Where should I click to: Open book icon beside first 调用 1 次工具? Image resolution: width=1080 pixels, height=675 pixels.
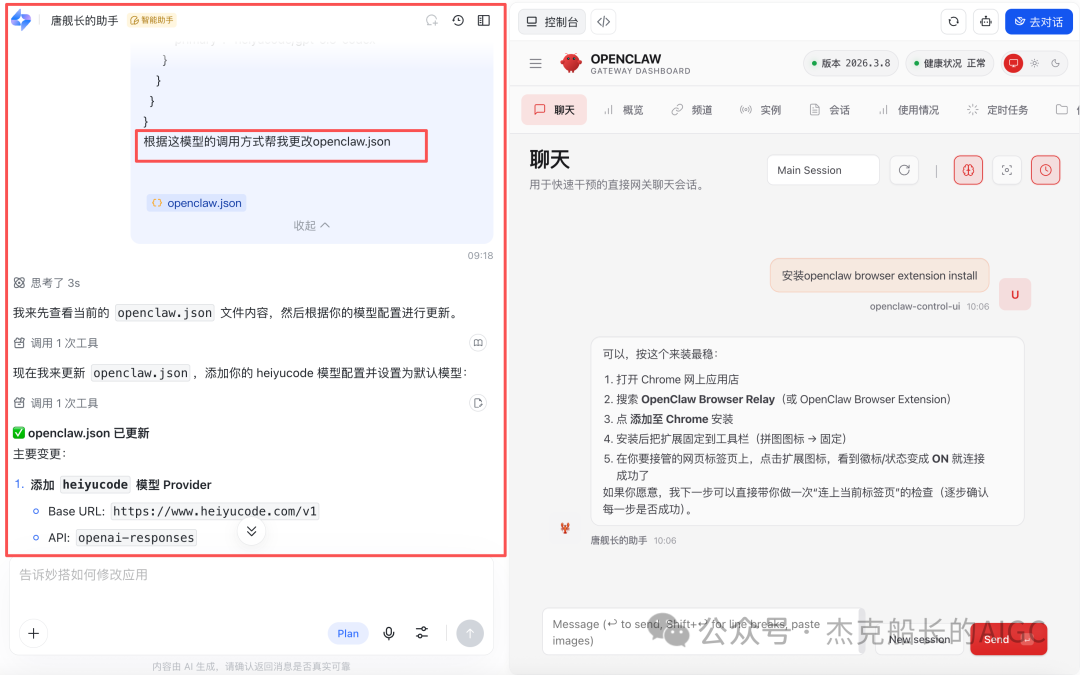click(x=478, y=342)
